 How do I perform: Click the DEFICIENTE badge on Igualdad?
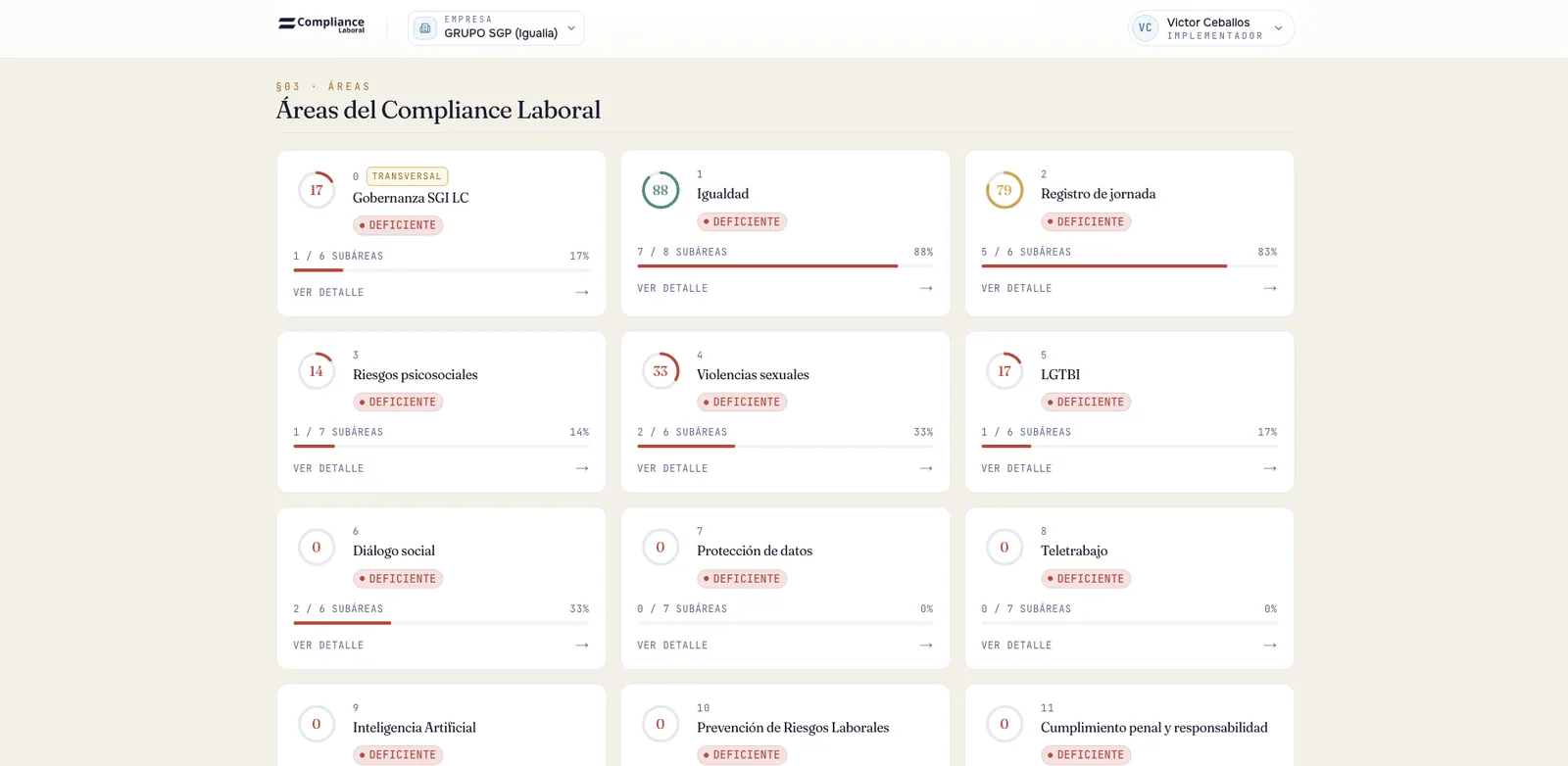[x=742, y=222]
